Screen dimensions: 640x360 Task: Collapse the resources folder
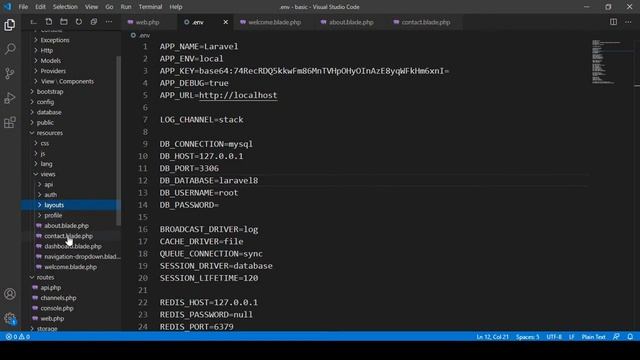point(49,133)
